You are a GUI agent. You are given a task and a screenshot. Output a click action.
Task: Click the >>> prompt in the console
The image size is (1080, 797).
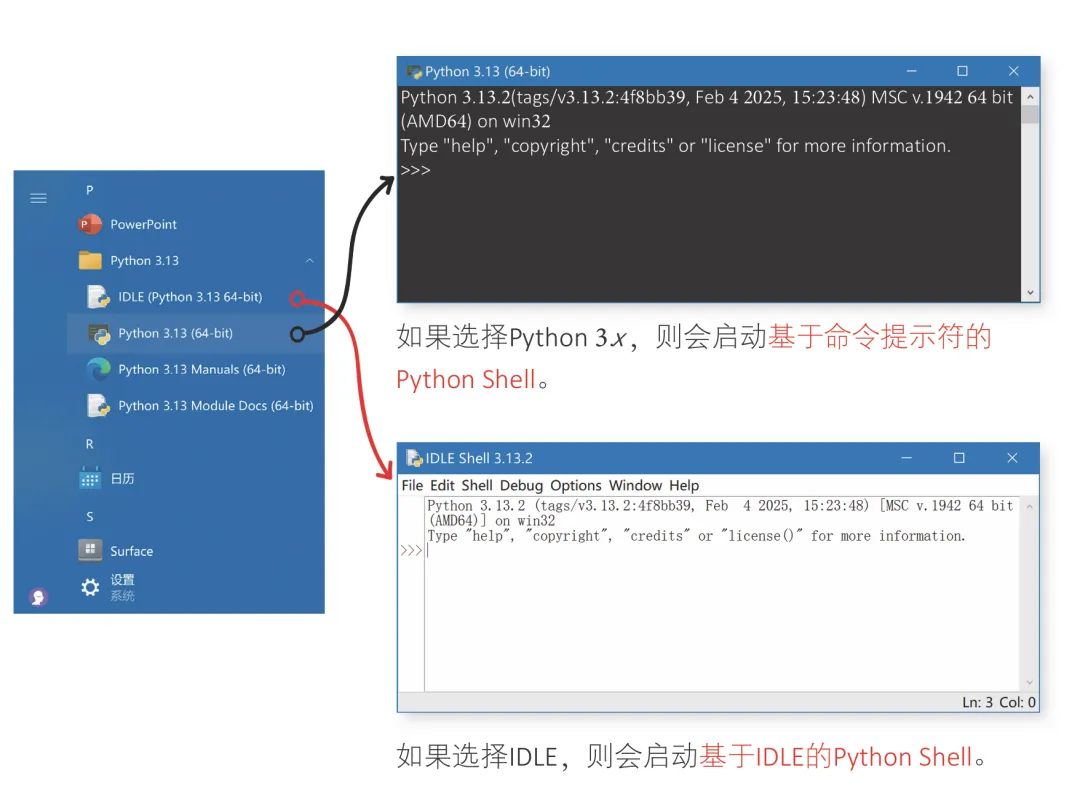[x=415, y=170]
